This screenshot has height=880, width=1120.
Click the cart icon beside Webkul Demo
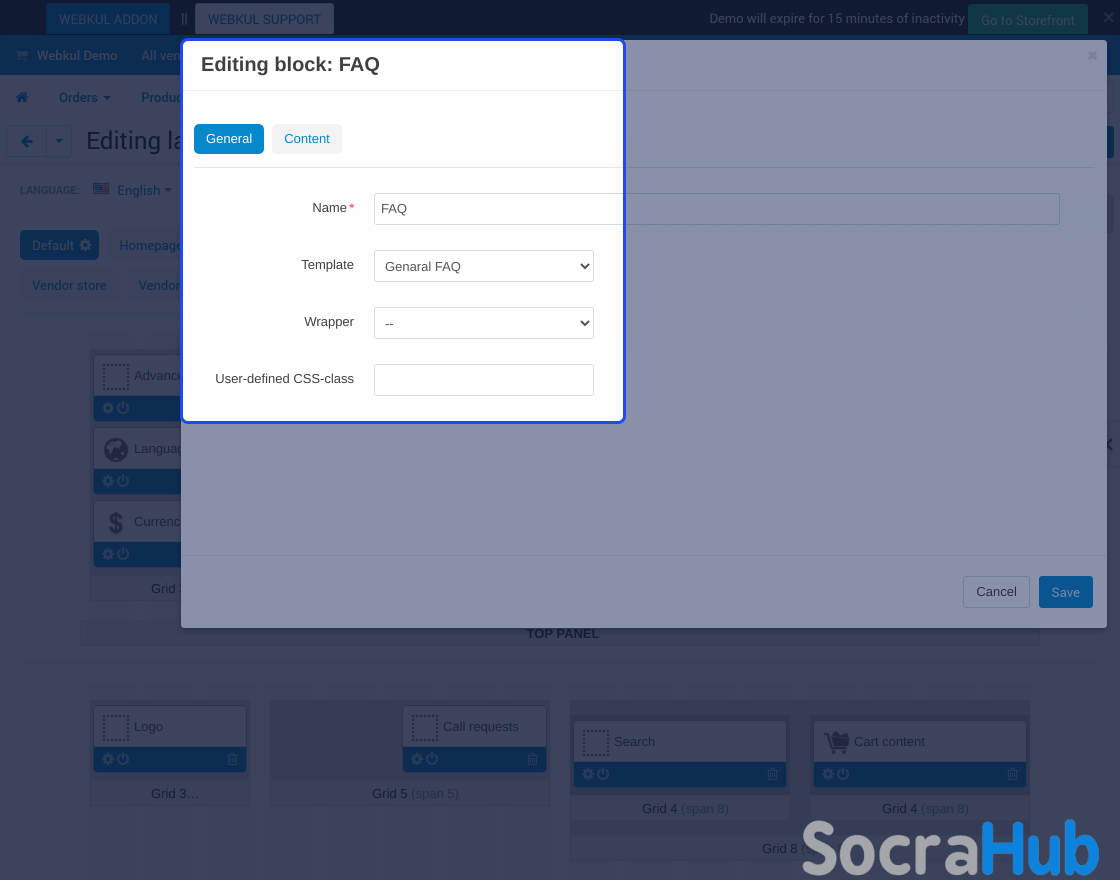tap(21, 55)
